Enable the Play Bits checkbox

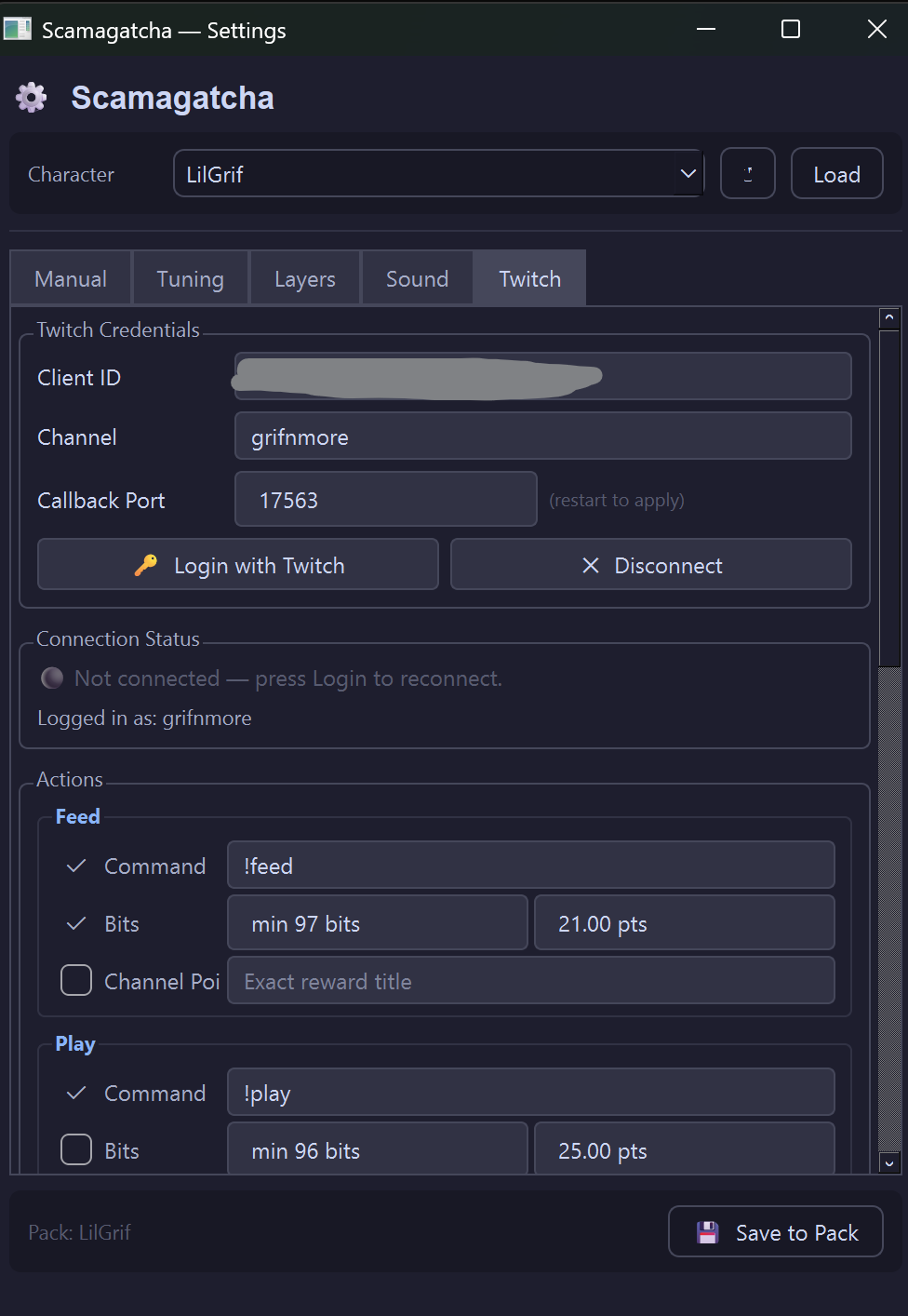76,1149
